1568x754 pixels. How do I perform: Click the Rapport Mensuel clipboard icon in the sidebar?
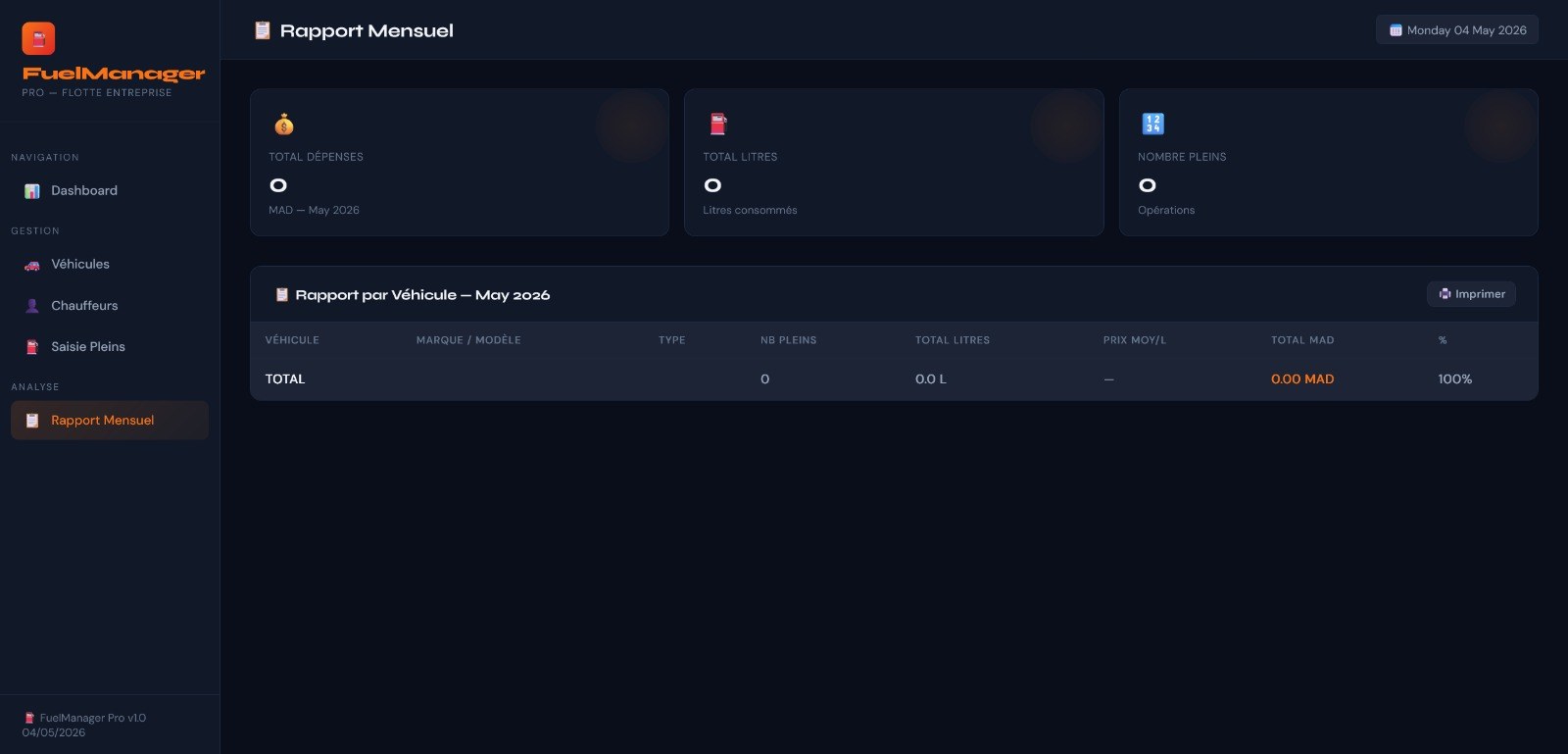[x=32, y=421]
